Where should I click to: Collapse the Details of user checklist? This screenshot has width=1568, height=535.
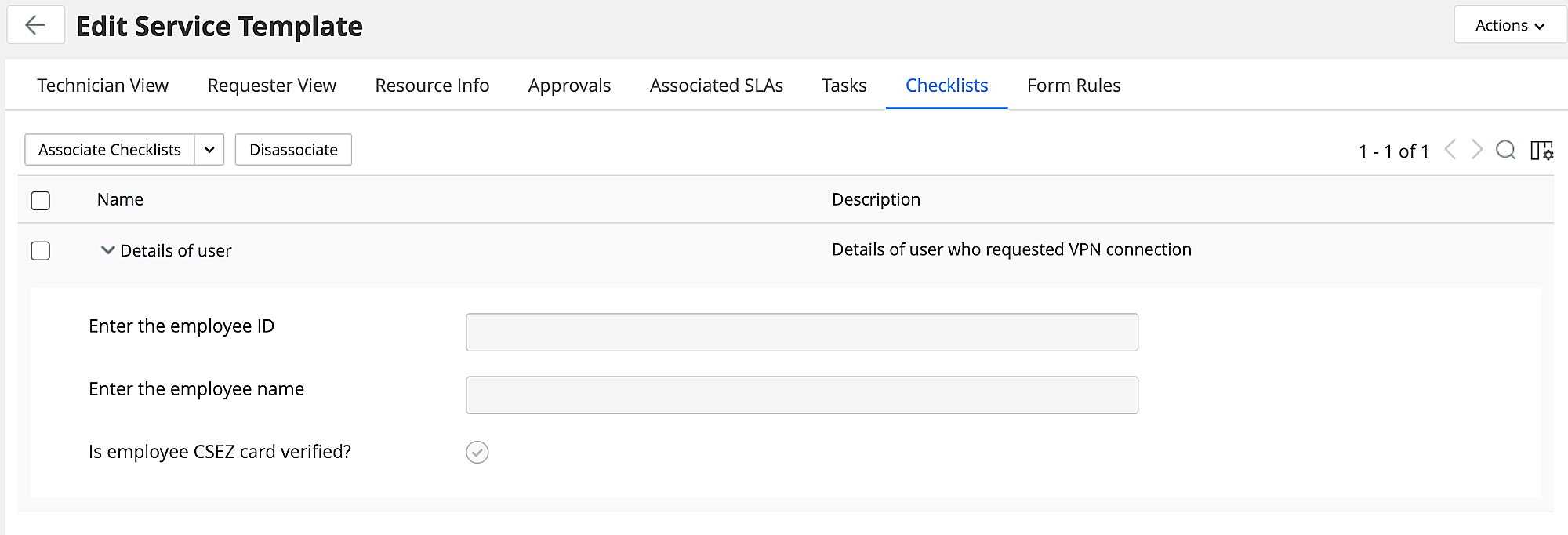point(108,250)
